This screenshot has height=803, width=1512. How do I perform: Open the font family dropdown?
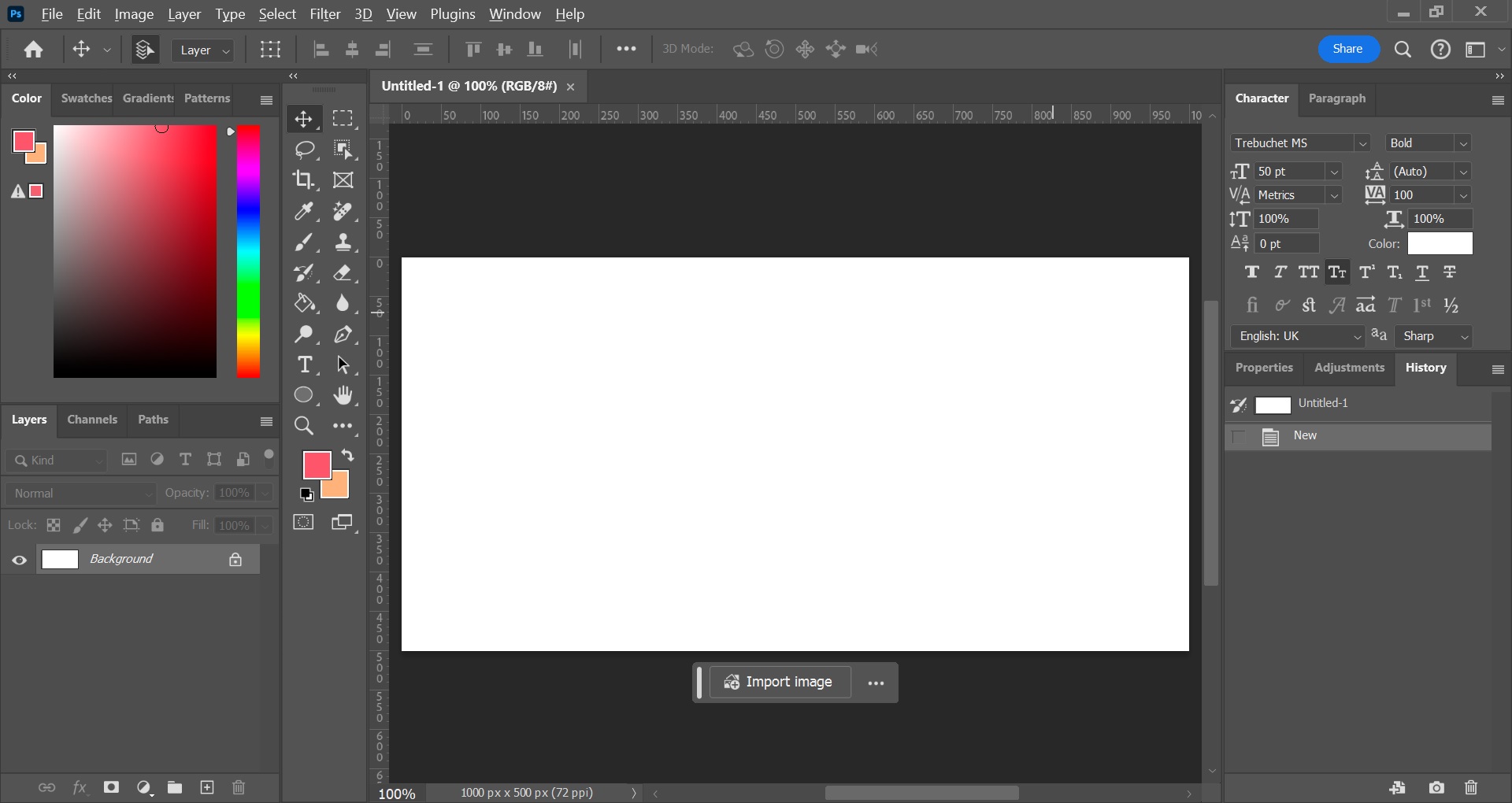click(x=1363, y=143)
